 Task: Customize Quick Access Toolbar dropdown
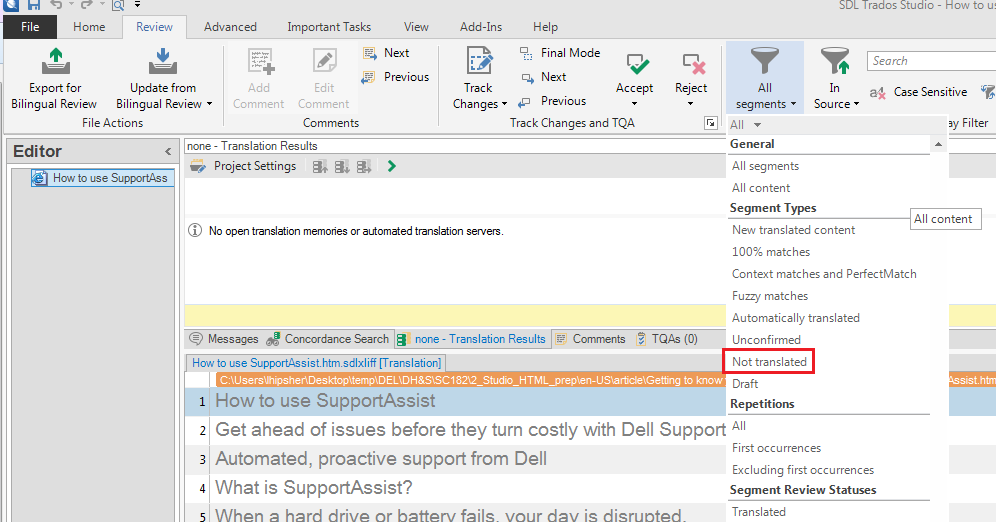(x=137, y=5)
